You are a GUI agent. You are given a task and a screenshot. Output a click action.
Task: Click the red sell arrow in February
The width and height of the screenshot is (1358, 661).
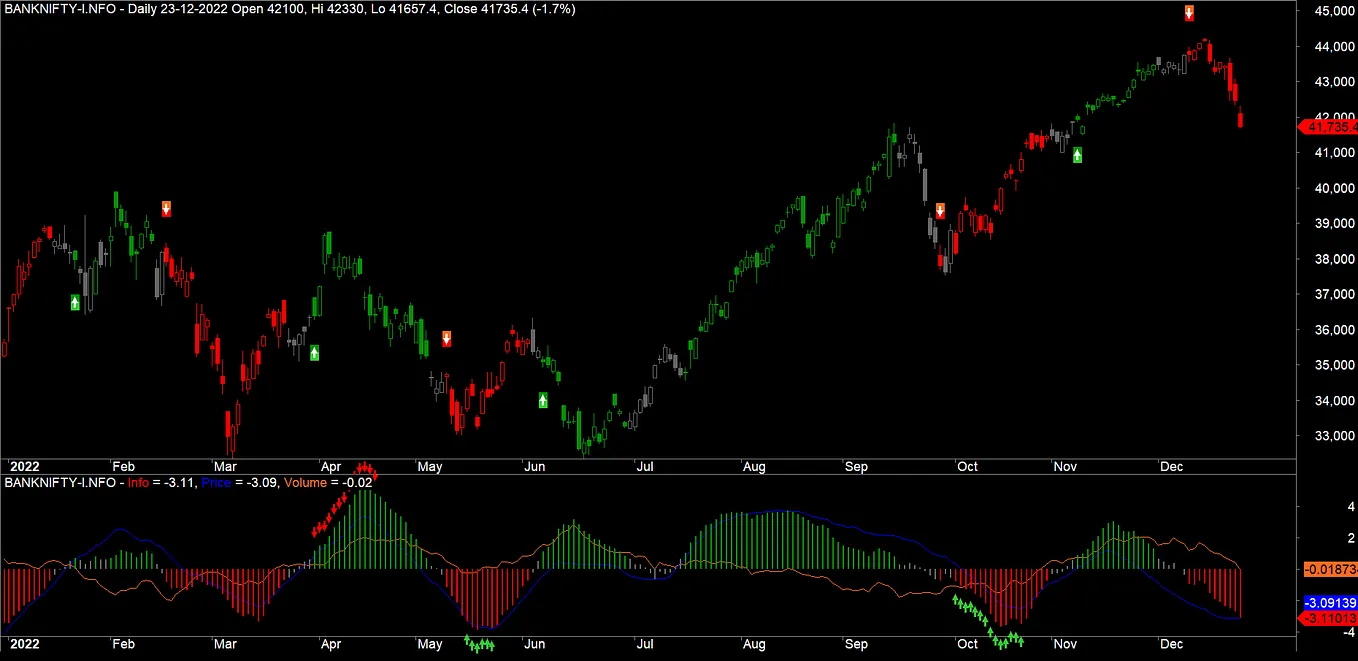click(167, 209)
